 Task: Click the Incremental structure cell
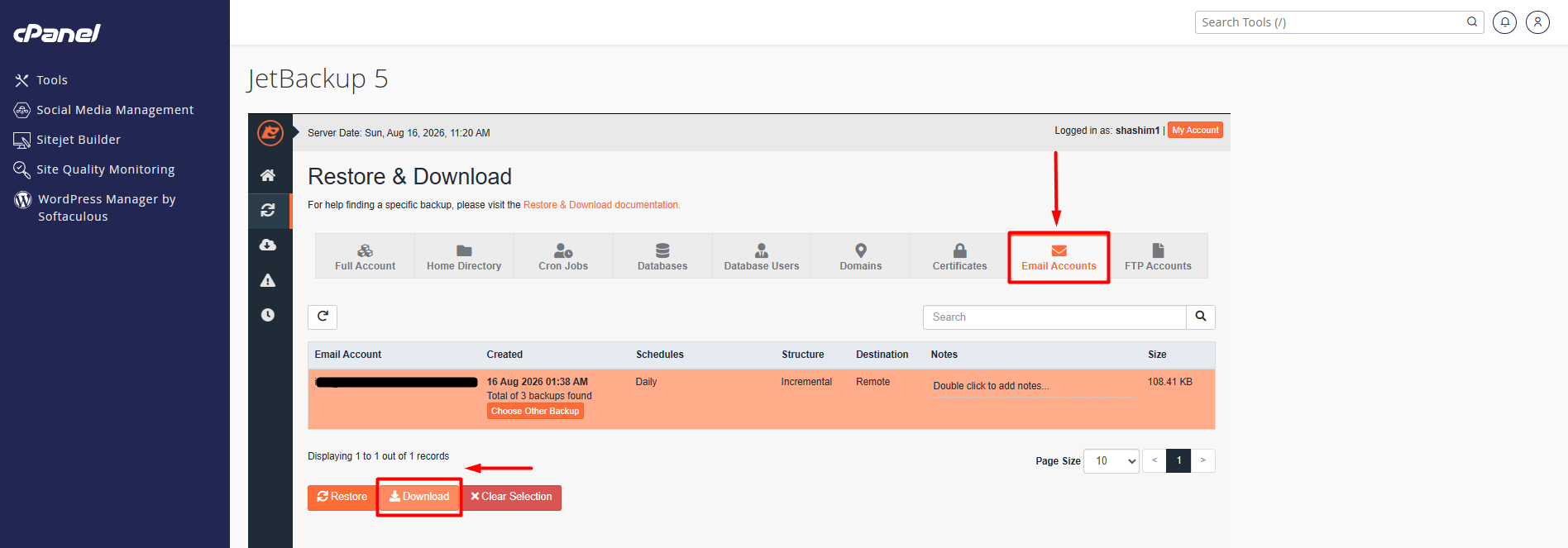[806, 382]
